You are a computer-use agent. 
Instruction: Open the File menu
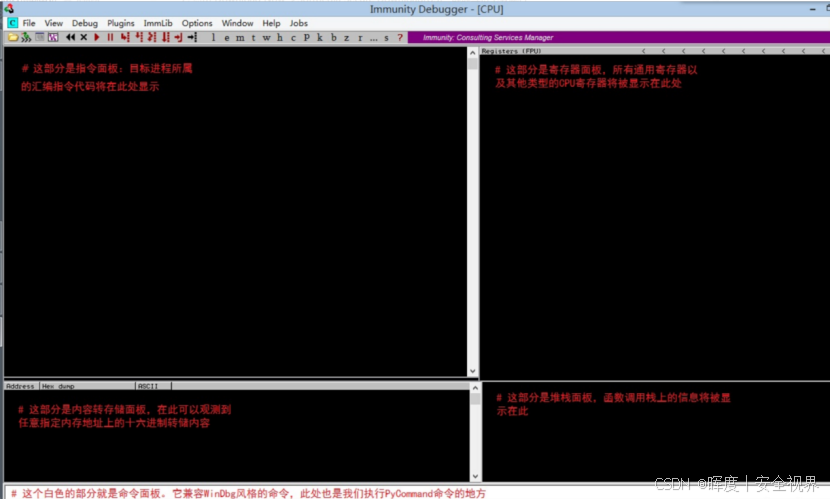coord(29,23)
